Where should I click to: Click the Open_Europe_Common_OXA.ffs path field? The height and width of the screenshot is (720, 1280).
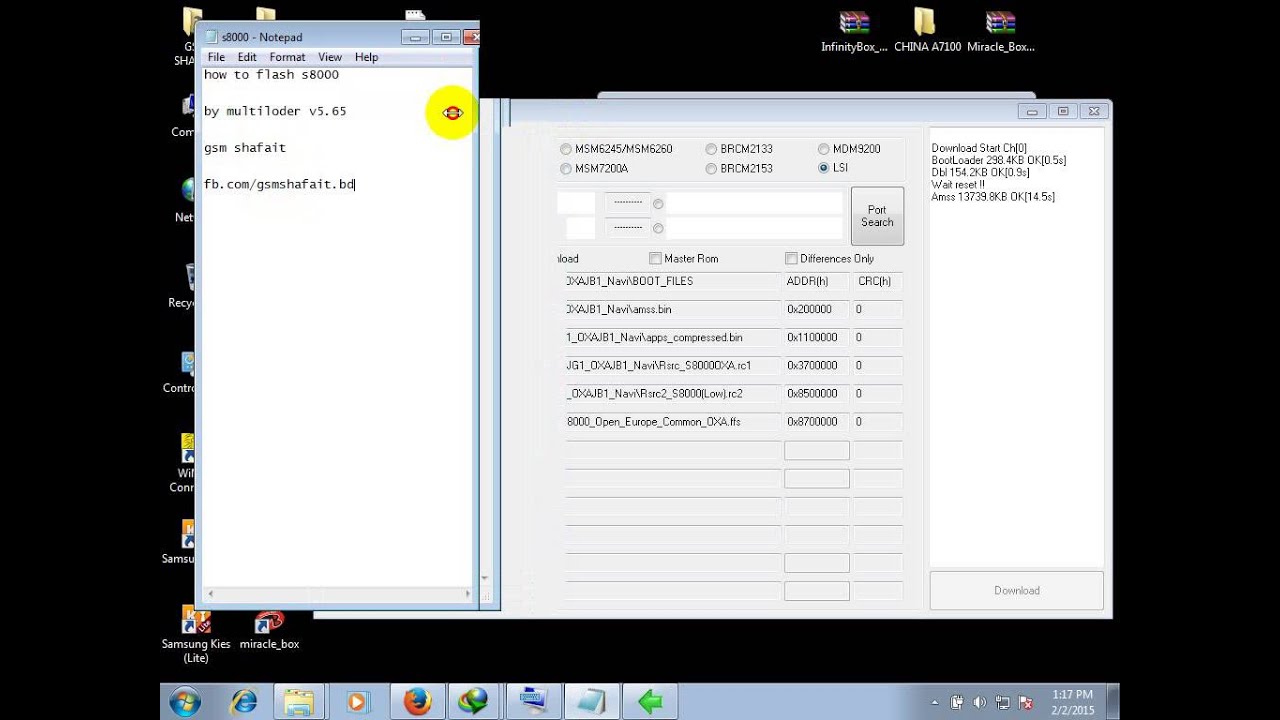coord(673,422)
